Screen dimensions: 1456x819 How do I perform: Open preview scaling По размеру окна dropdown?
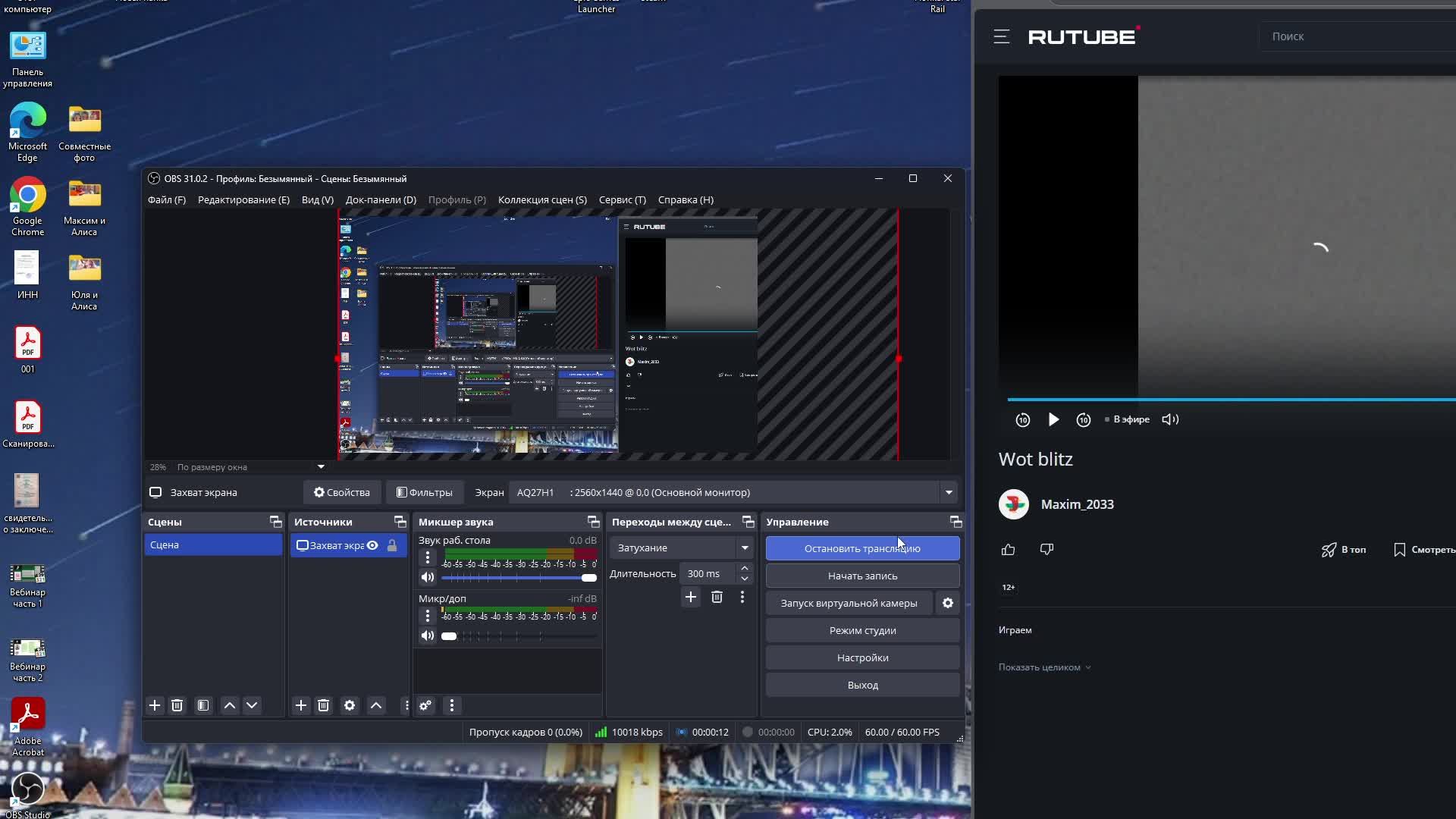(x=321, y=467)
